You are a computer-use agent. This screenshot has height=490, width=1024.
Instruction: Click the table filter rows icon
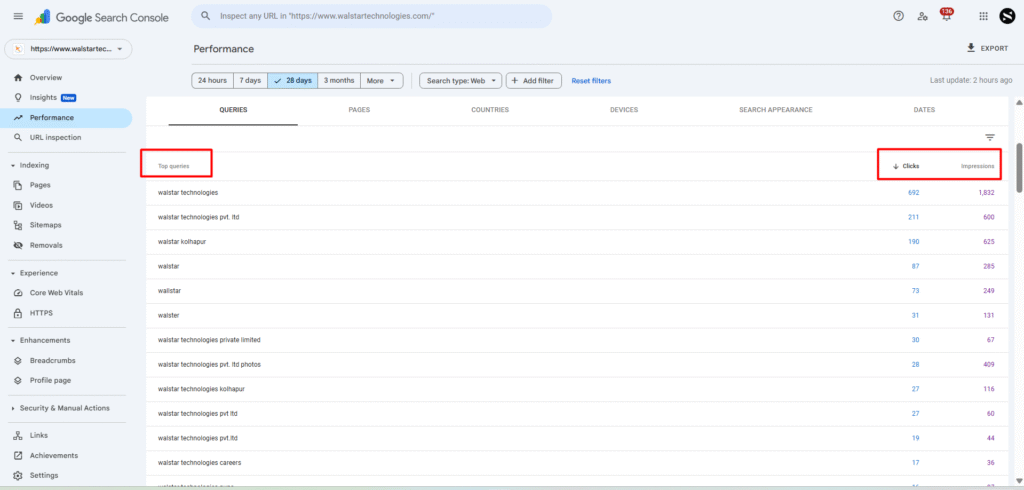tap(990, 137)
